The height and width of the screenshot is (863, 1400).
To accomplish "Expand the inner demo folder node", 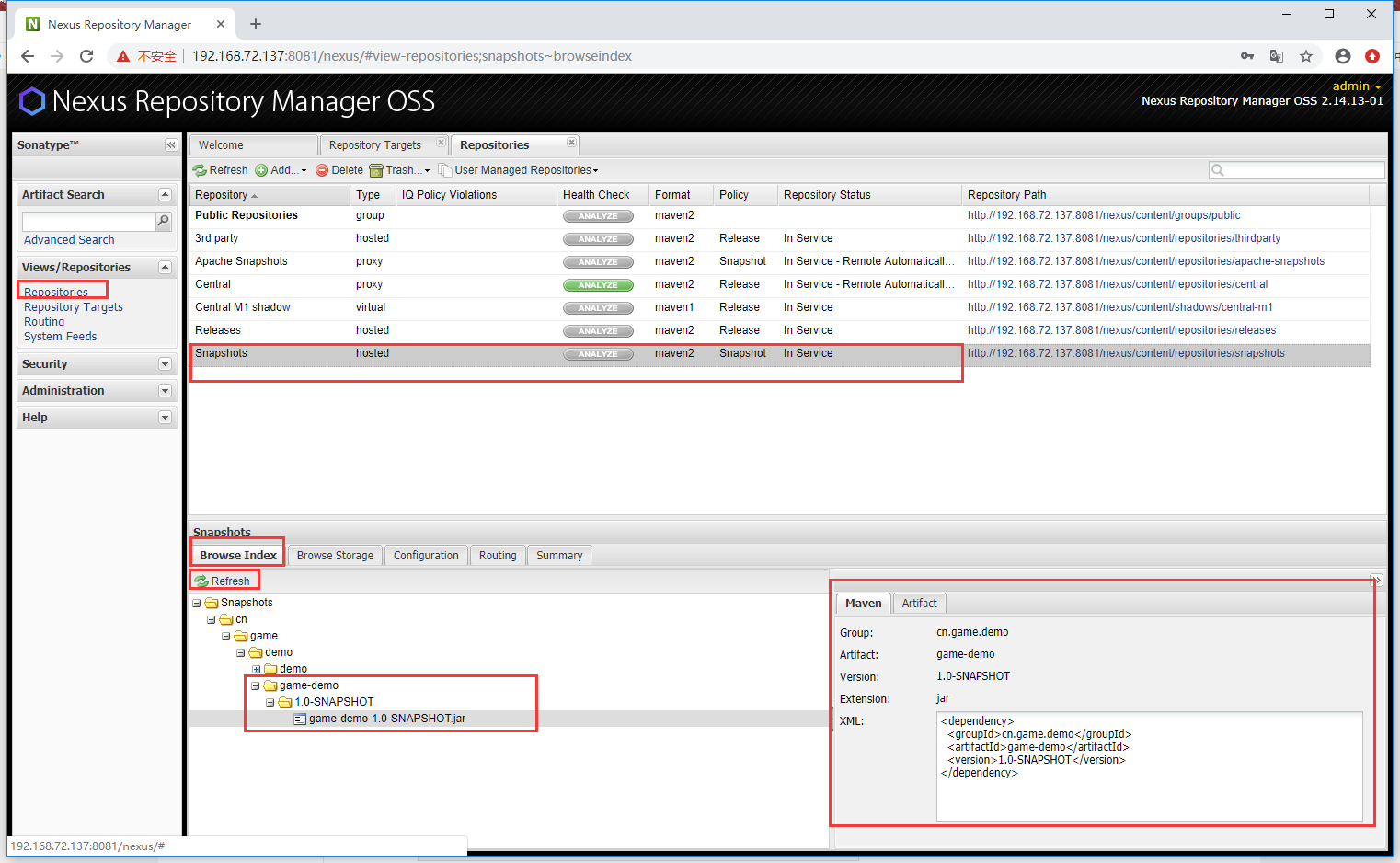I will coord(256,670).
